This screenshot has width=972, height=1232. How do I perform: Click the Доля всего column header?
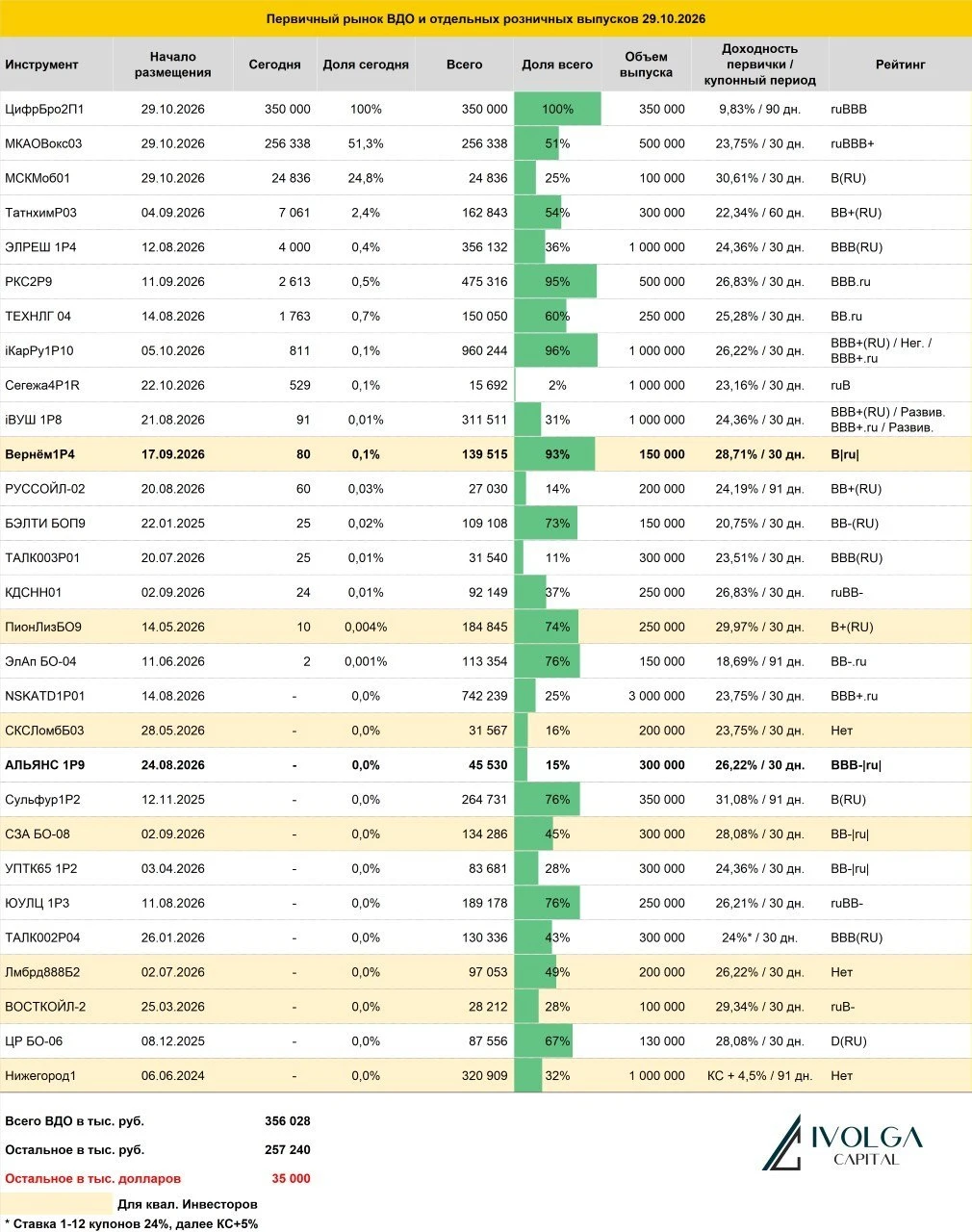(557, 64)
